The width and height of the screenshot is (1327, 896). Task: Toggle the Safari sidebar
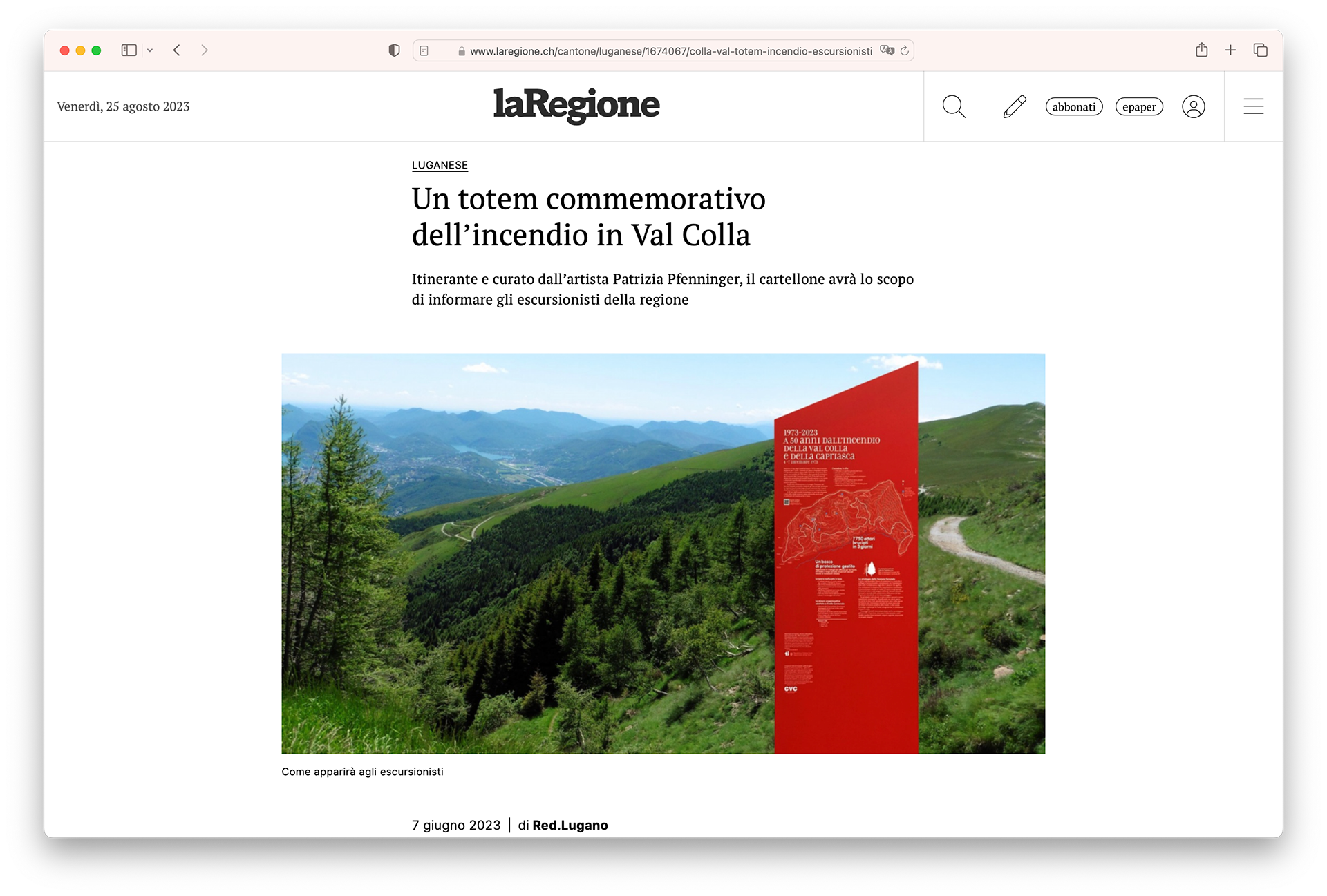(129, 50)
